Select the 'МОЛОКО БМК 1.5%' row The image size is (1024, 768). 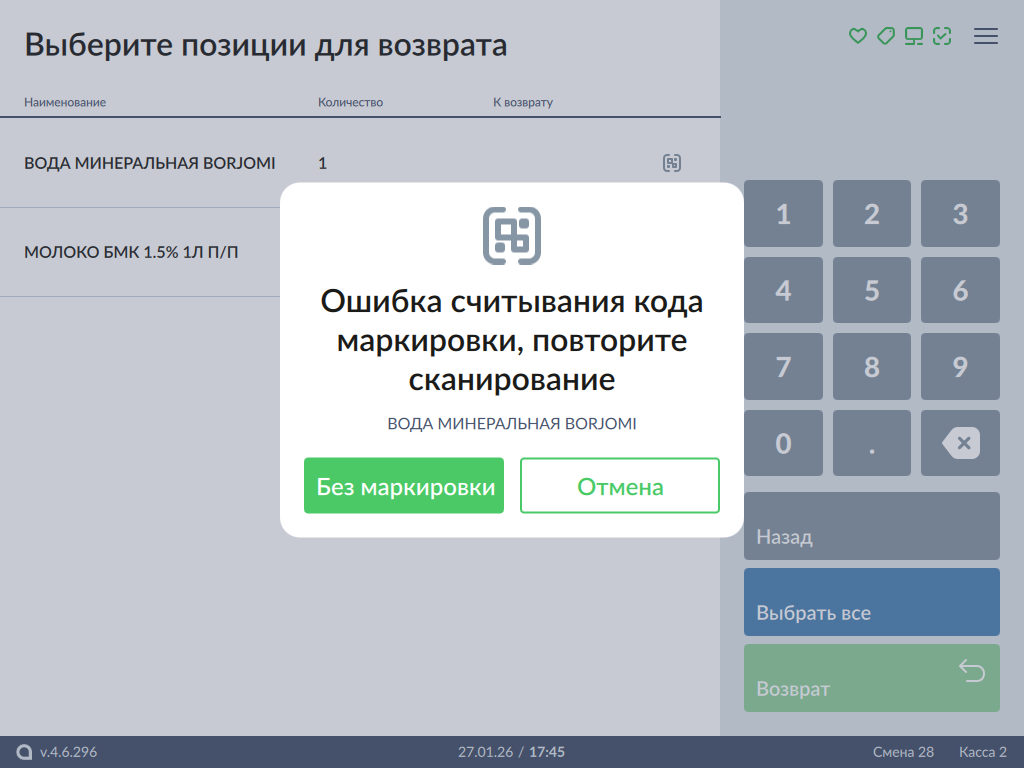(x=131, y=252)
